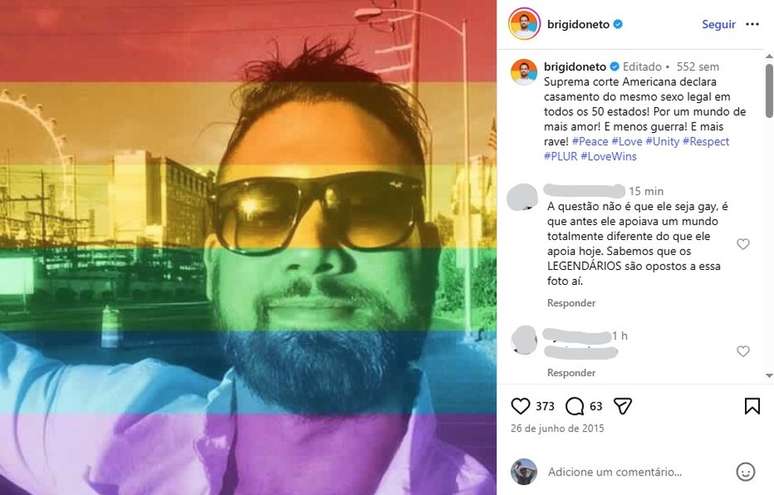Like the comment posted 15 min ago
The image size is (774, 495).
743,244
